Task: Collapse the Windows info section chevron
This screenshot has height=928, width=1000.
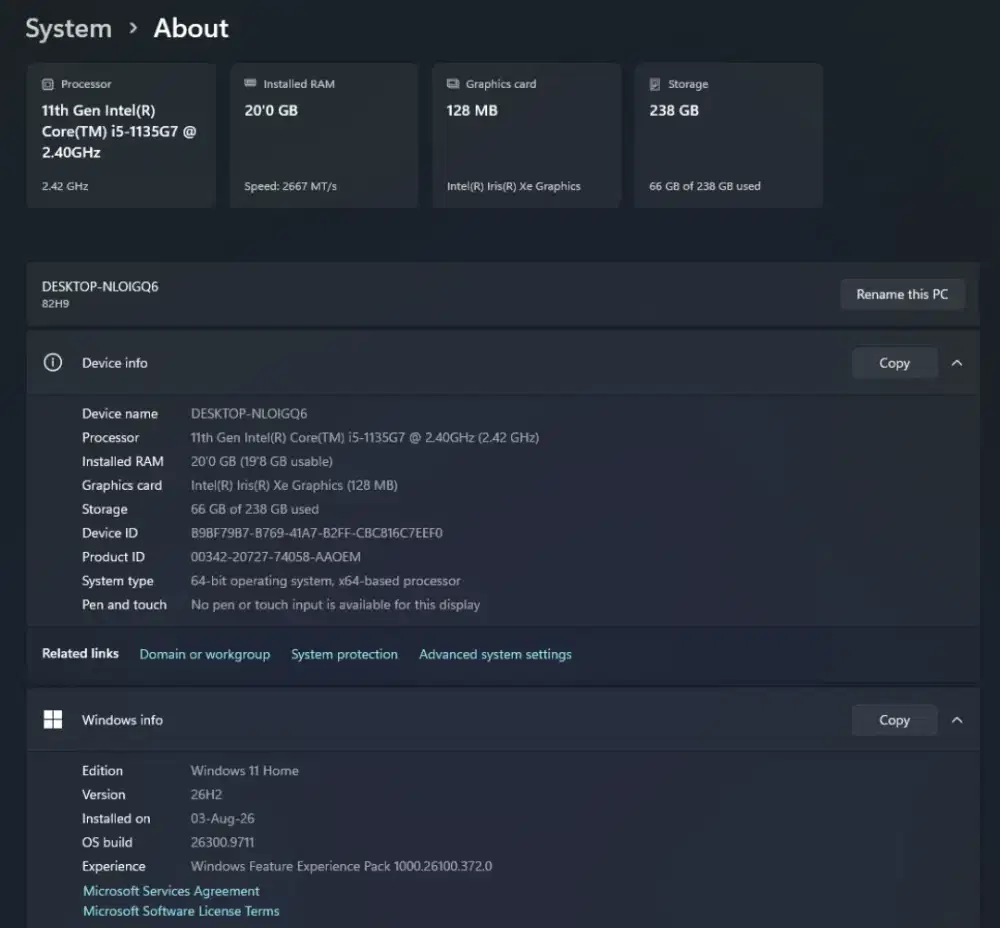Action: click(x=957, y=720)
